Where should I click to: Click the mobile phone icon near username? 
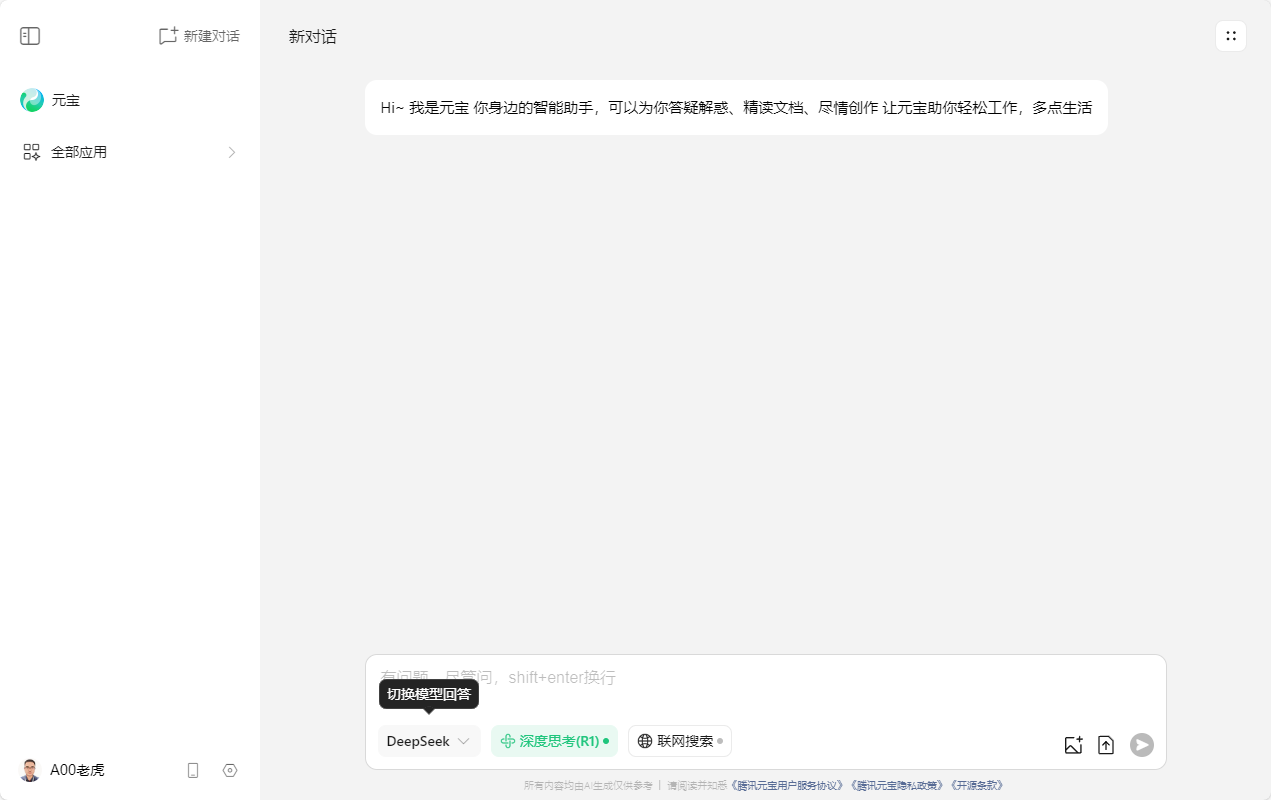(x=192, y=770)
